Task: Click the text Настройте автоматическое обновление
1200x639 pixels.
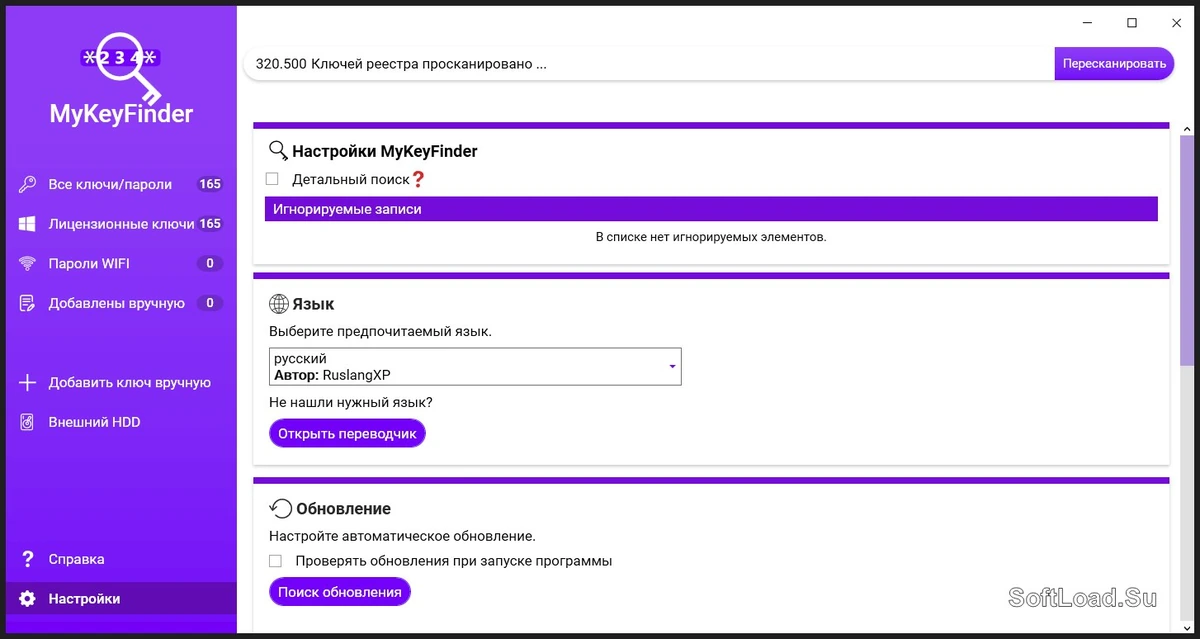Action: click(402, 536)
